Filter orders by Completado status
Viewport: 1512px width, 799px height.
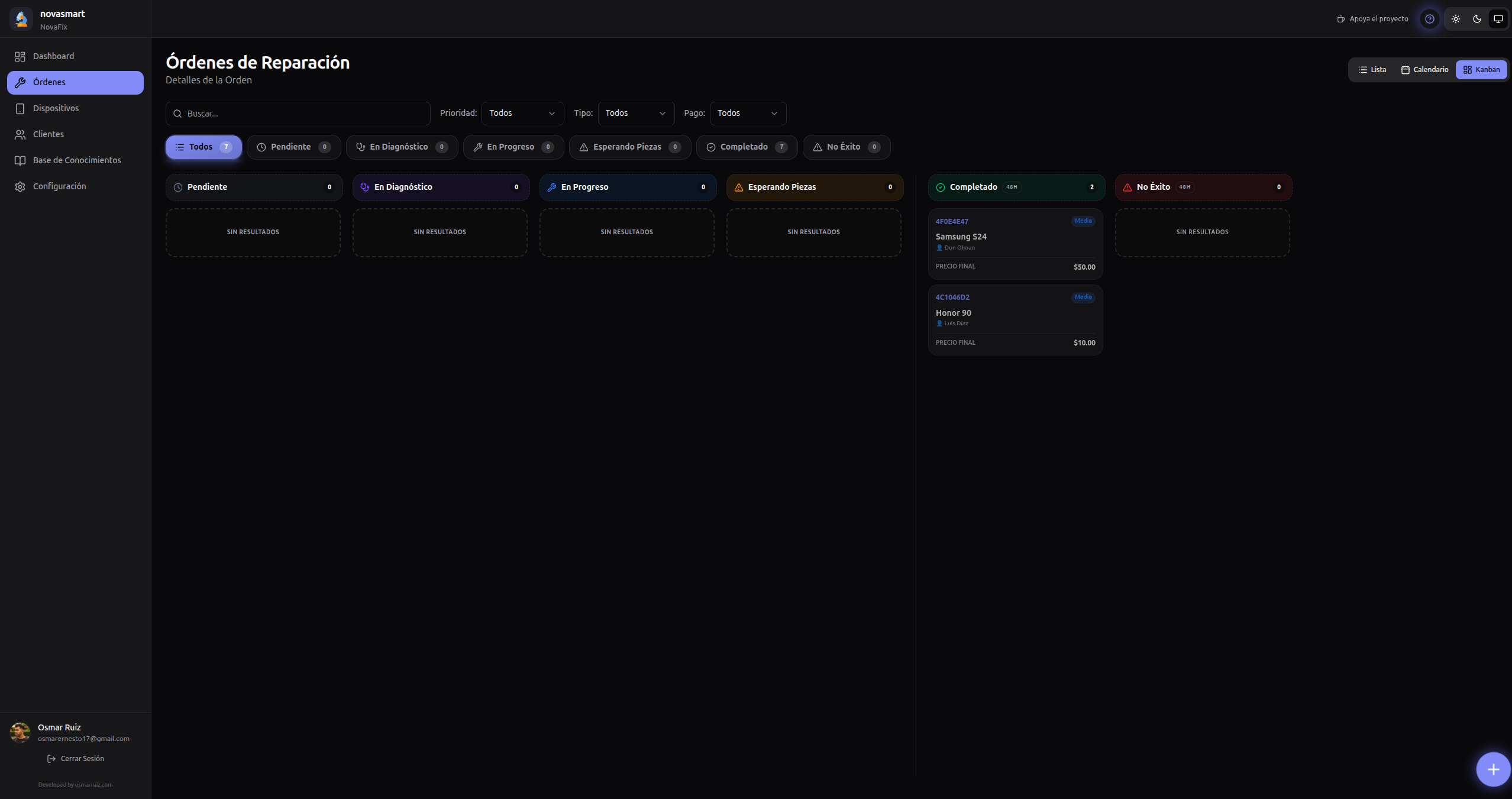tap(746, 147)
